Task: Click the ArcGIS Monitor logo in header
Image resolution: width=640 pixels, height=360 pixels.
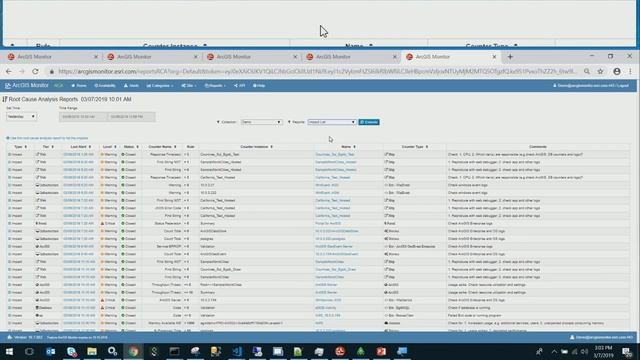Action: click(x=27, y=85)
